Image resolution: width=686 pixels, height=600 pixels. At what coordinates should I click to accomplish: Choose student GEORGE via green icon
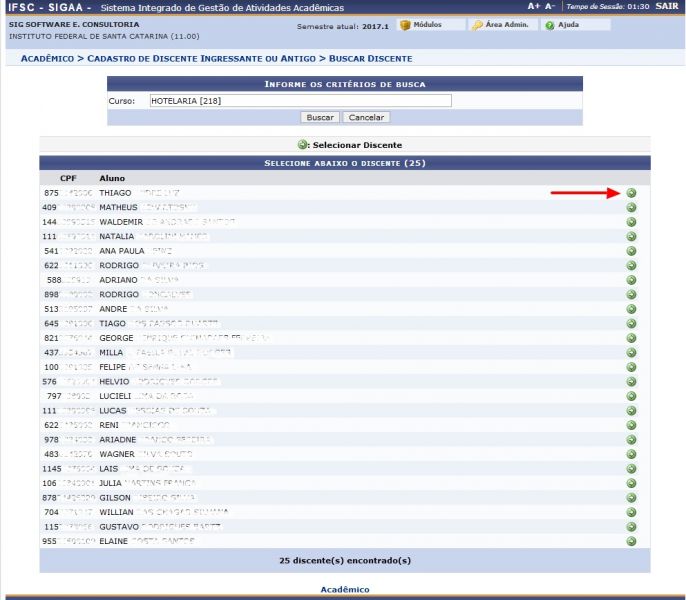click(x=631, y=338)
